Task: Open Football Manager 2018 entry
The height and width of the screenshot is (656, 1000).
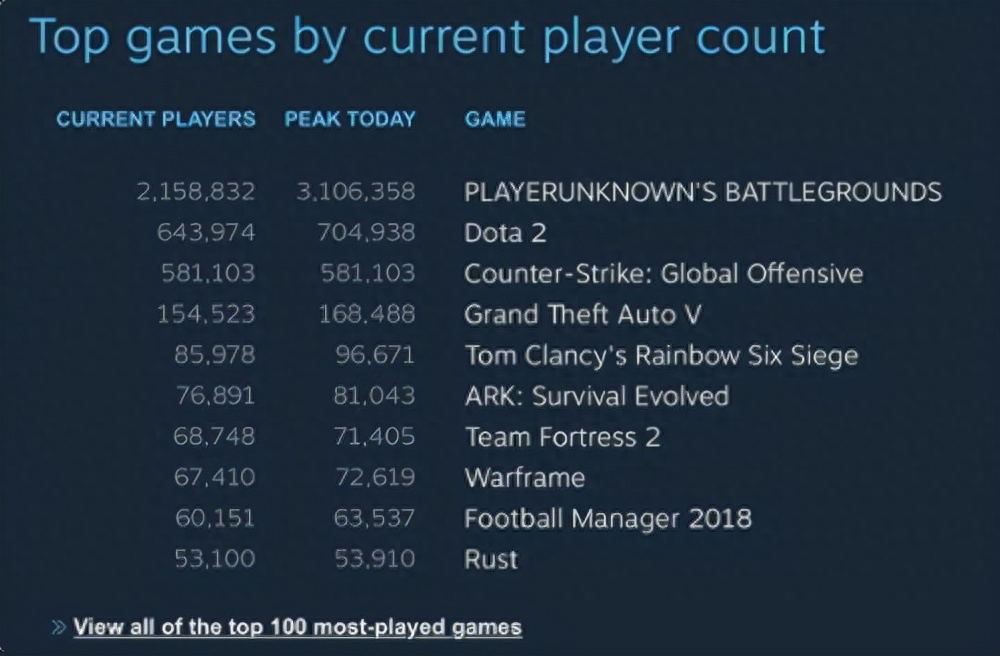Action: [608, 518]
